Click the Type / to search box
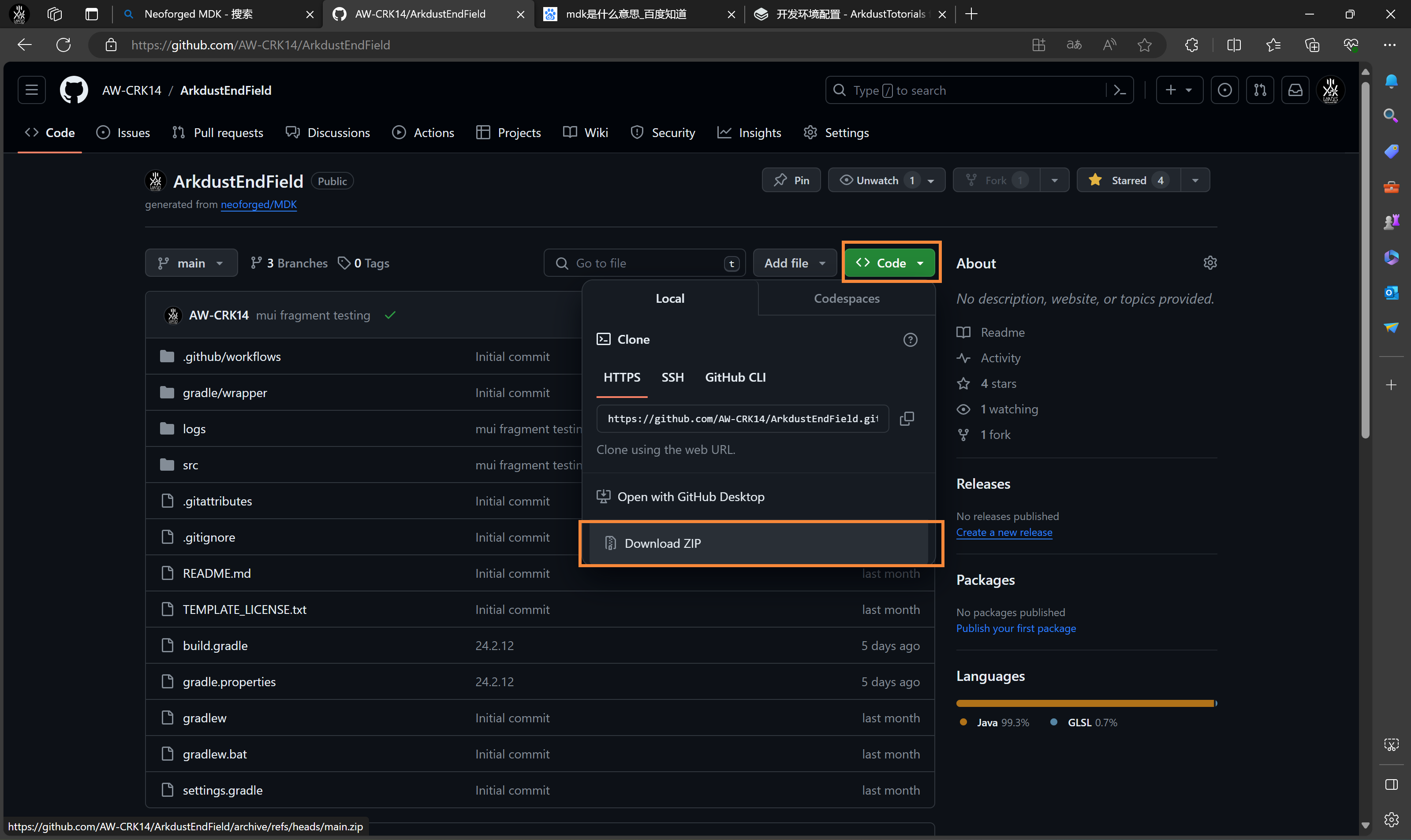Screen dimensions: 1411x840 click(x=979, y=90)
